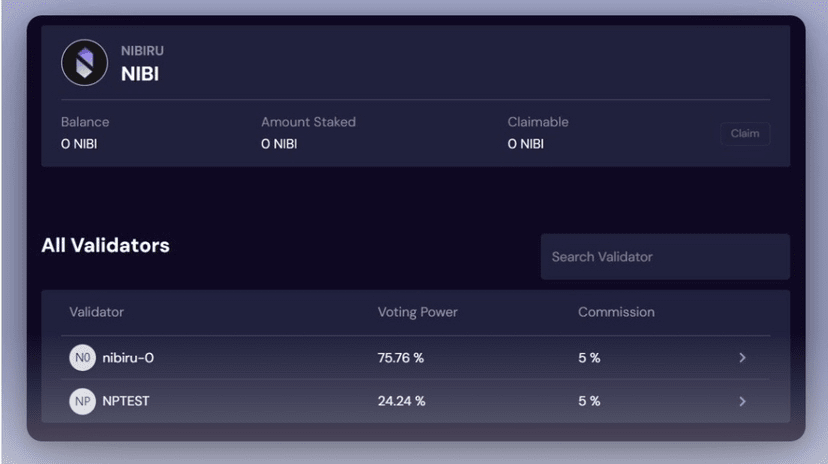Sort by the Commission column header
Screen dimensions: 828x464
click(616, 312)
